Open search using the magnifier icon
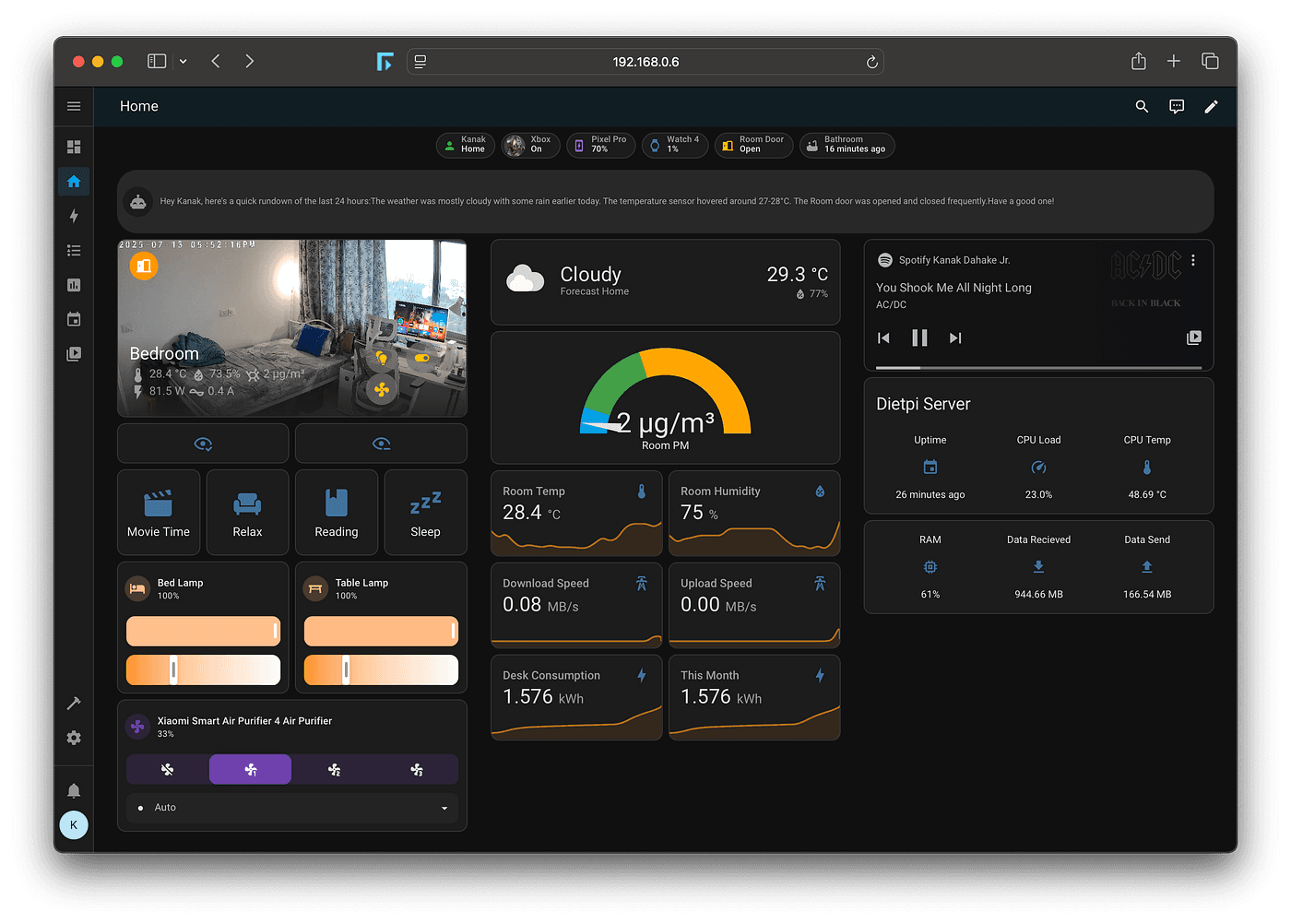The image size is (1291, 924). 1142,106
